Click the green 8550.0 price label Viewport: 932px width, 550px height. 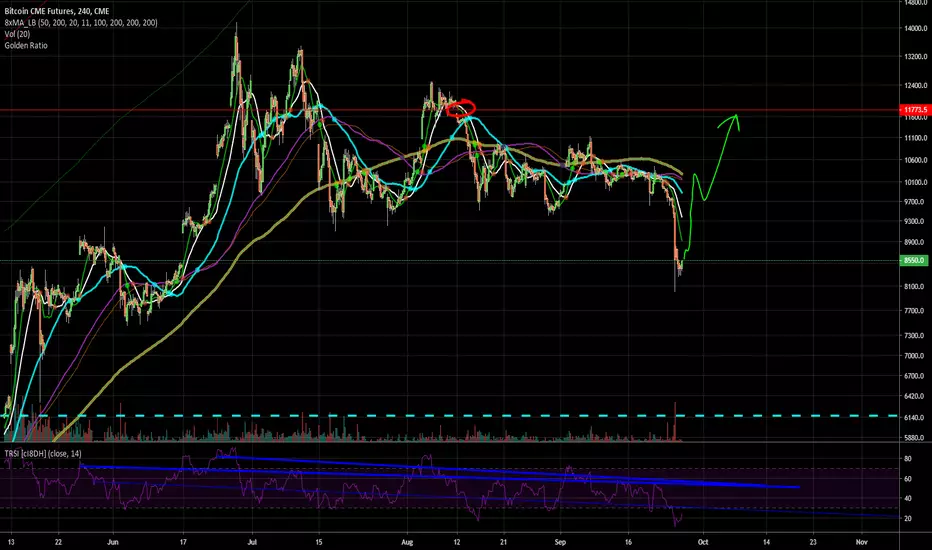pos(914,260)
